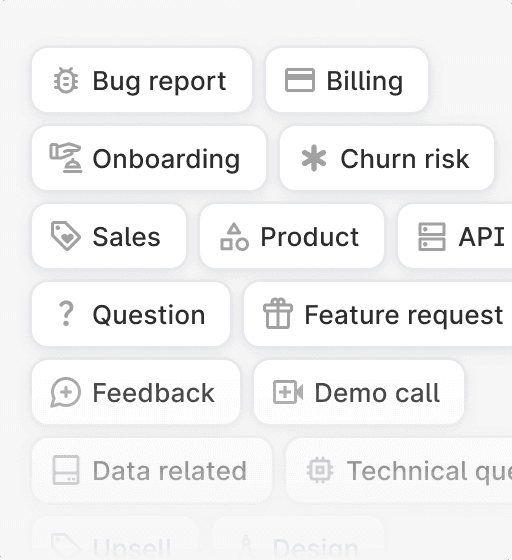Click the asterisk icon on Churn risk
512x560 pixels.
click(x=313, y=158)
